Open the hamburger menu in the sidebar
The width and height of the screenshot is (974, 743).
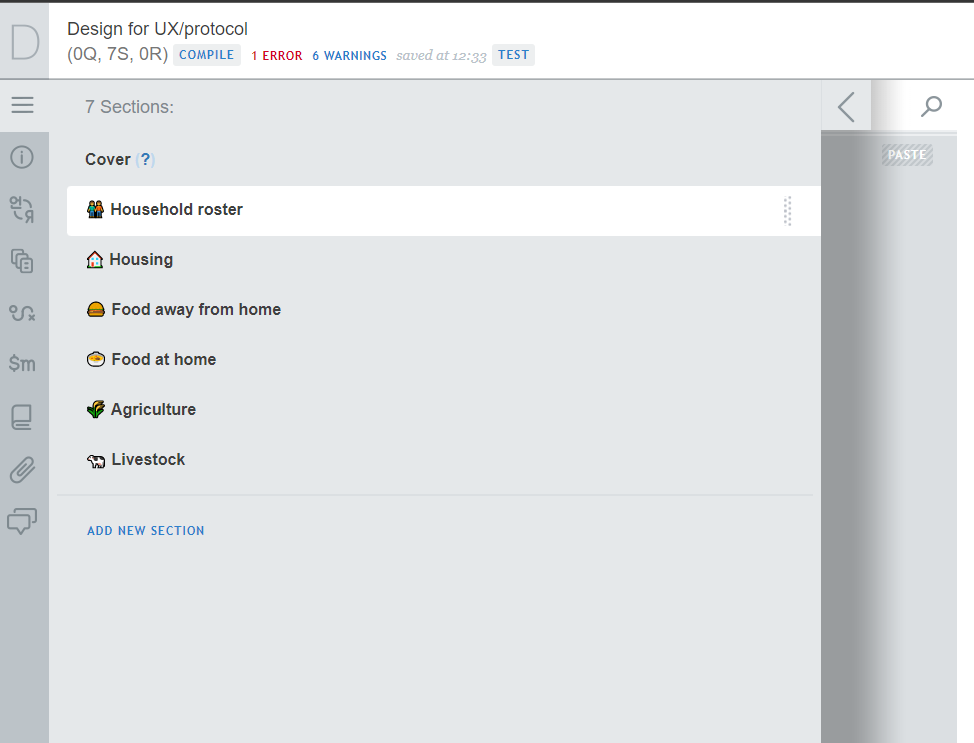(x=22, y=105)
